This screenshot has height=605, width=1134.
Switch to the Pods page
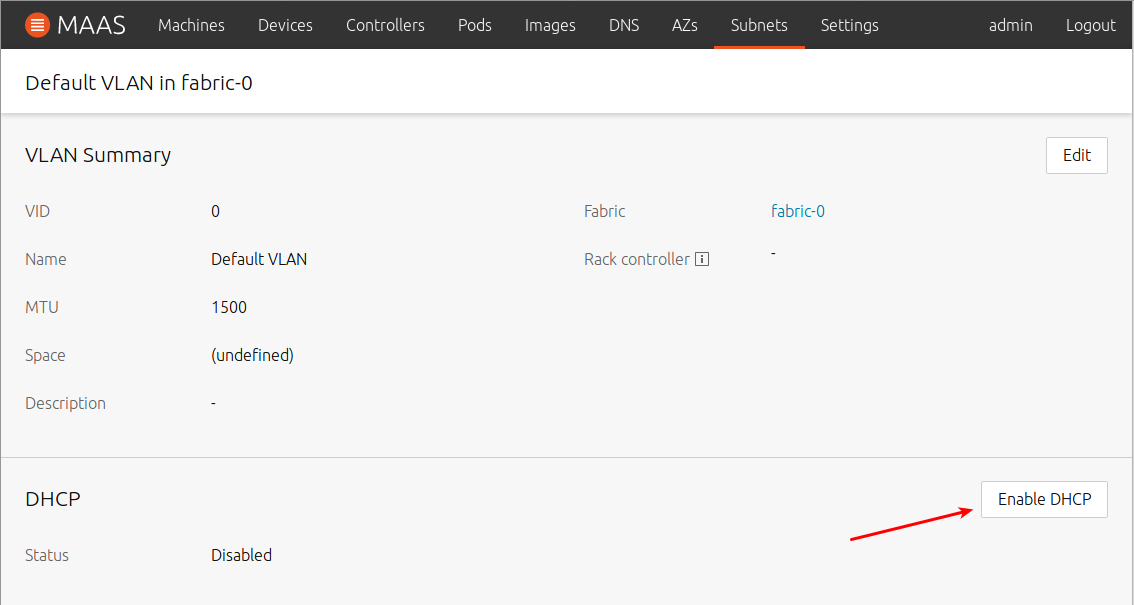click(474, 25)
